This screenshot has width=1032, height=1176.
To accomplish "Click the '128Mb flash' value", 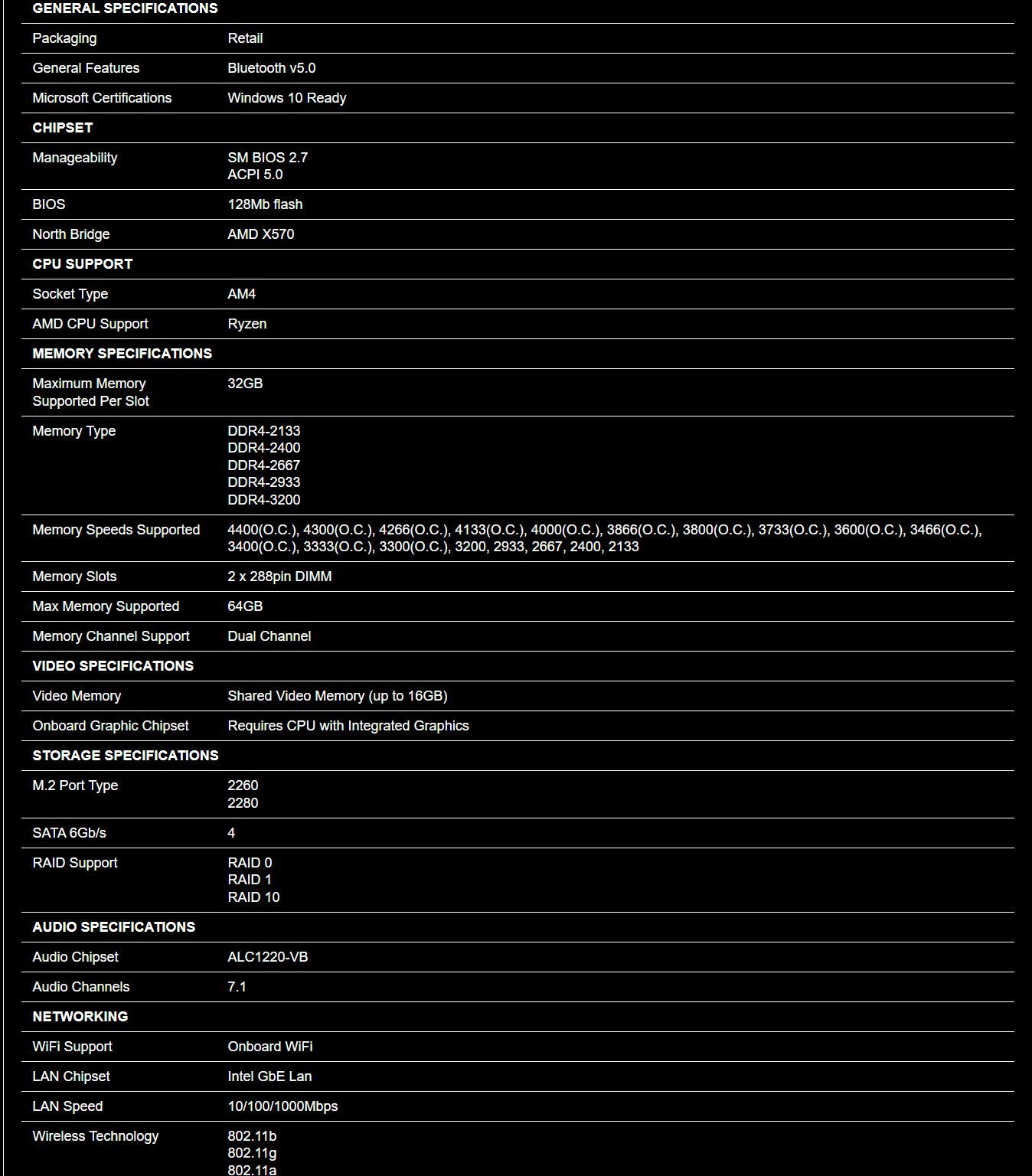I will [265, 204].
